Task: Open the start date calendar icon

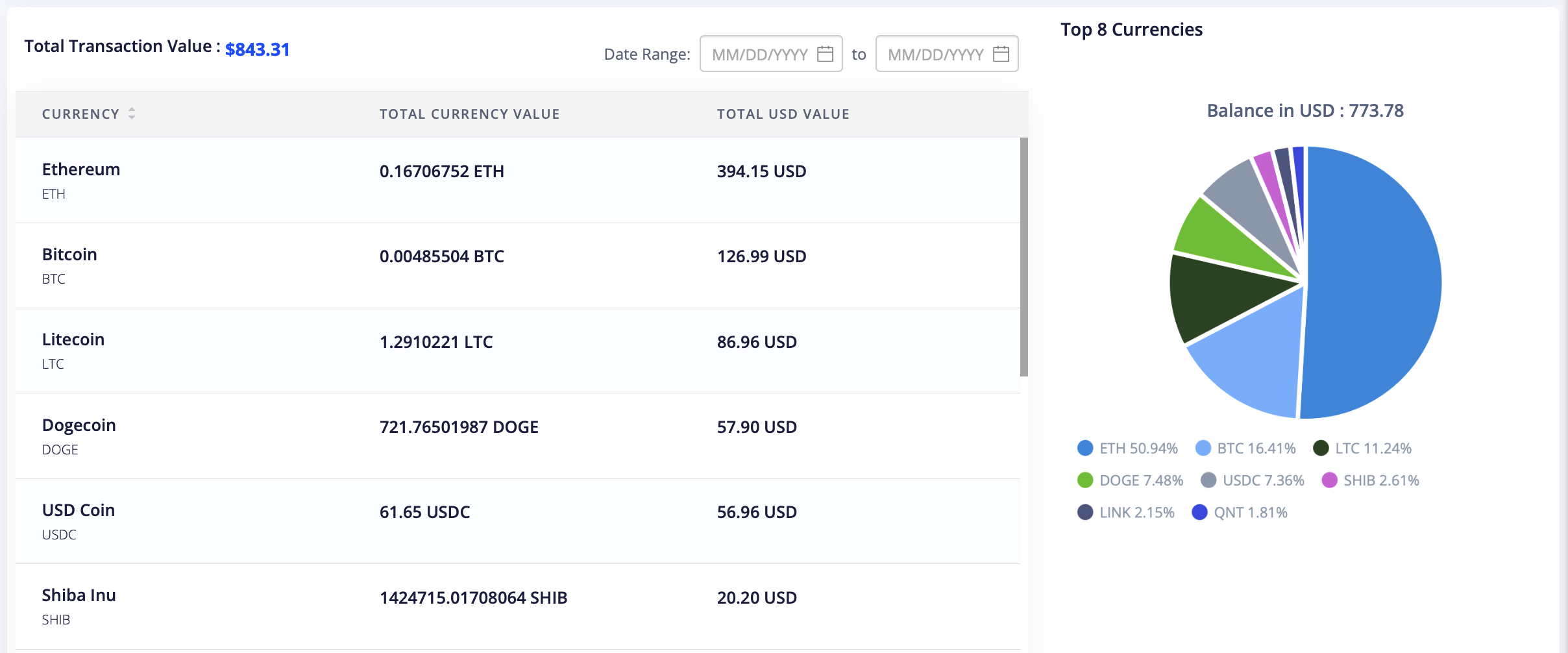Action: 825,54
